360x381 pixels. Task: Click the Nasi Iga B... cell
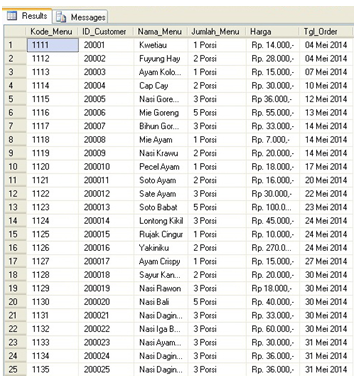pyautogui.click(x=161, y=329)
